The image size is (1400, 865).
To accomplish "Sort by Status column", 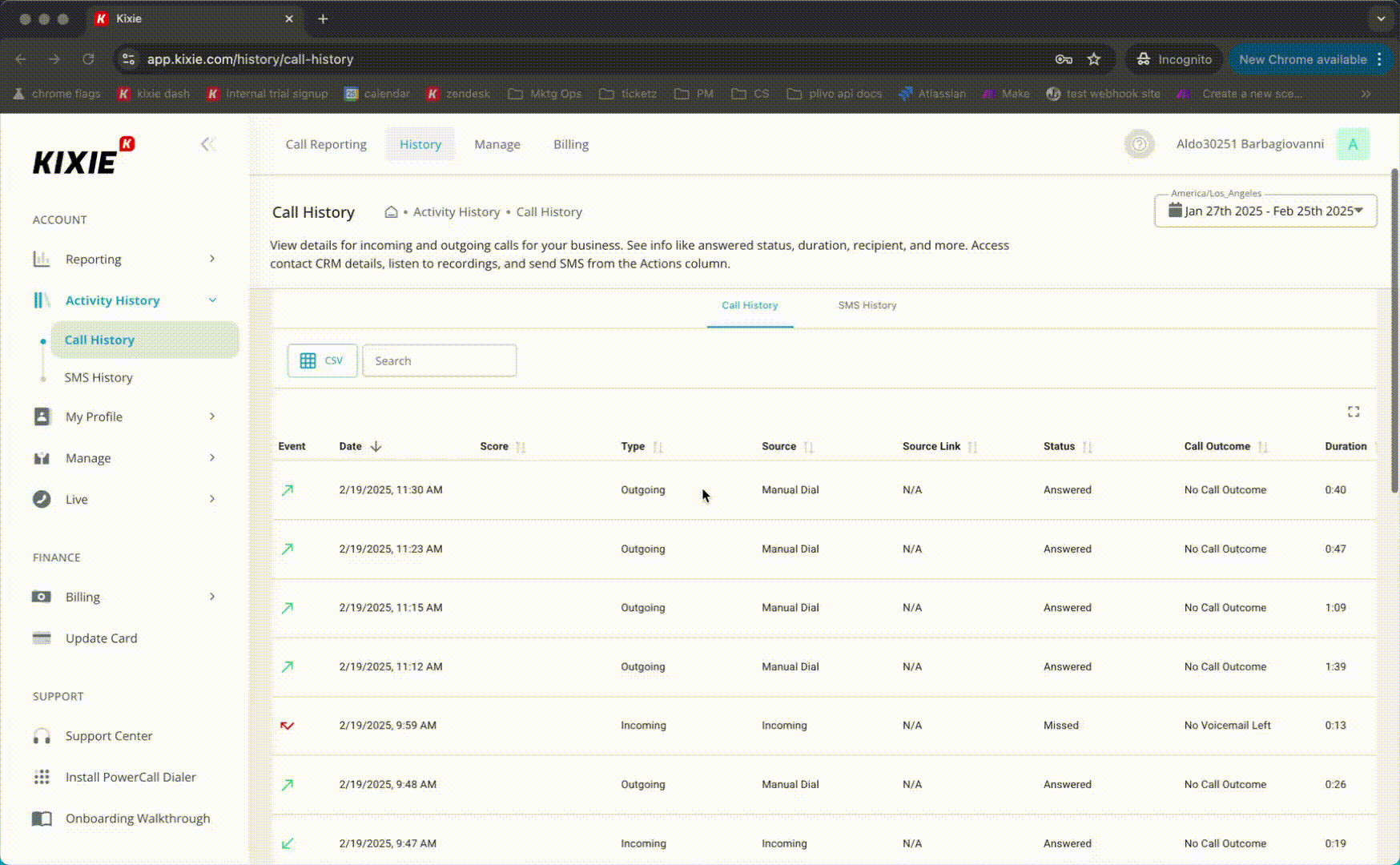I will [x=1087, y=447].
